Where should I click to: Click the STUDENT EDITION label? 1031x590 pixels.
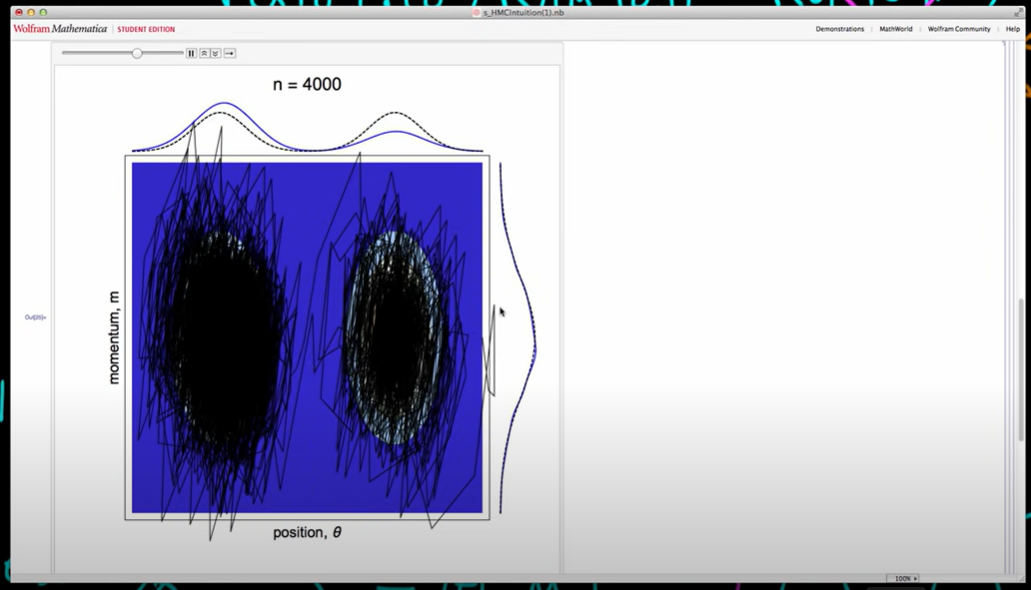146,29
